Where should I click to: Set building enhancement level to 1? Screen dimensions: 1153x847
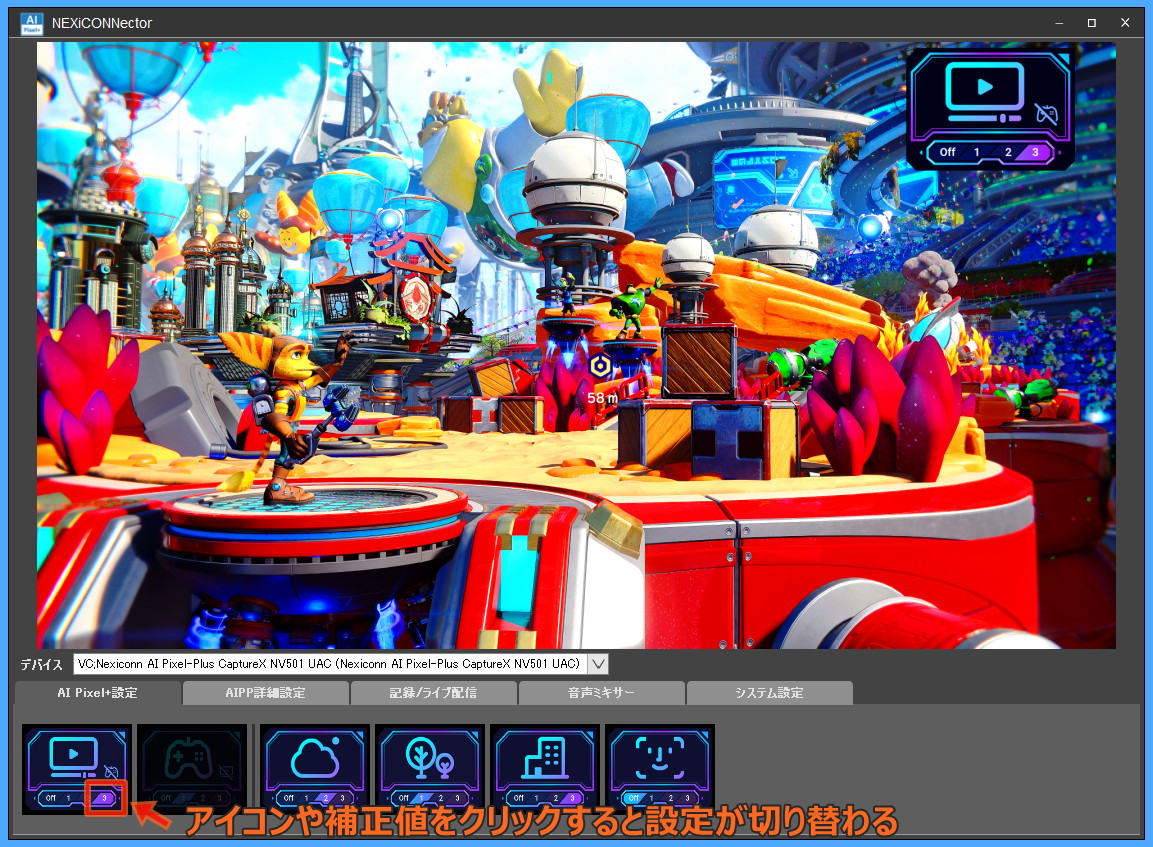coord(537,798)
